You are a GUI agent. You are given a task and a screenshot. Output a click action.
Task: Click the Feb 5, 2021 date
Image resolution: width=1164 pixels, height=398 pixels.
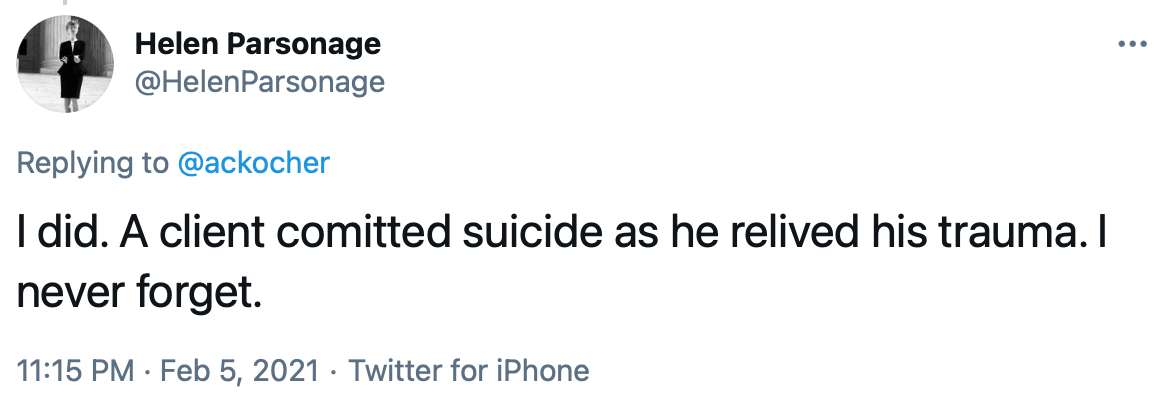click(x=240, y=370)
